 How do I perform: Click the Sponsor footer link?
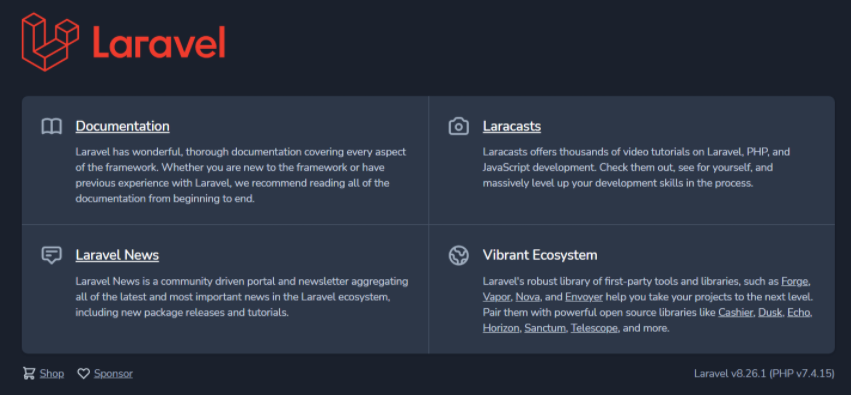(113, 374)
